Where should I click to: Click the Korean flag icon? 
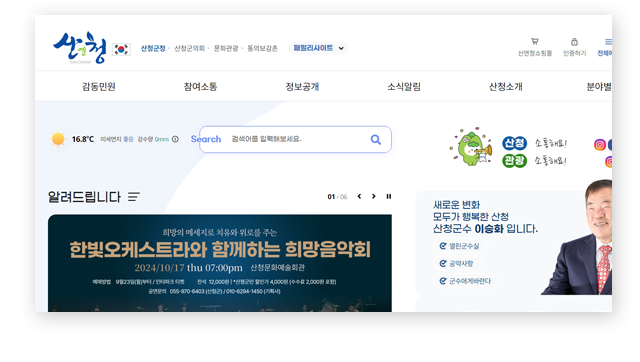pos(121,49)
